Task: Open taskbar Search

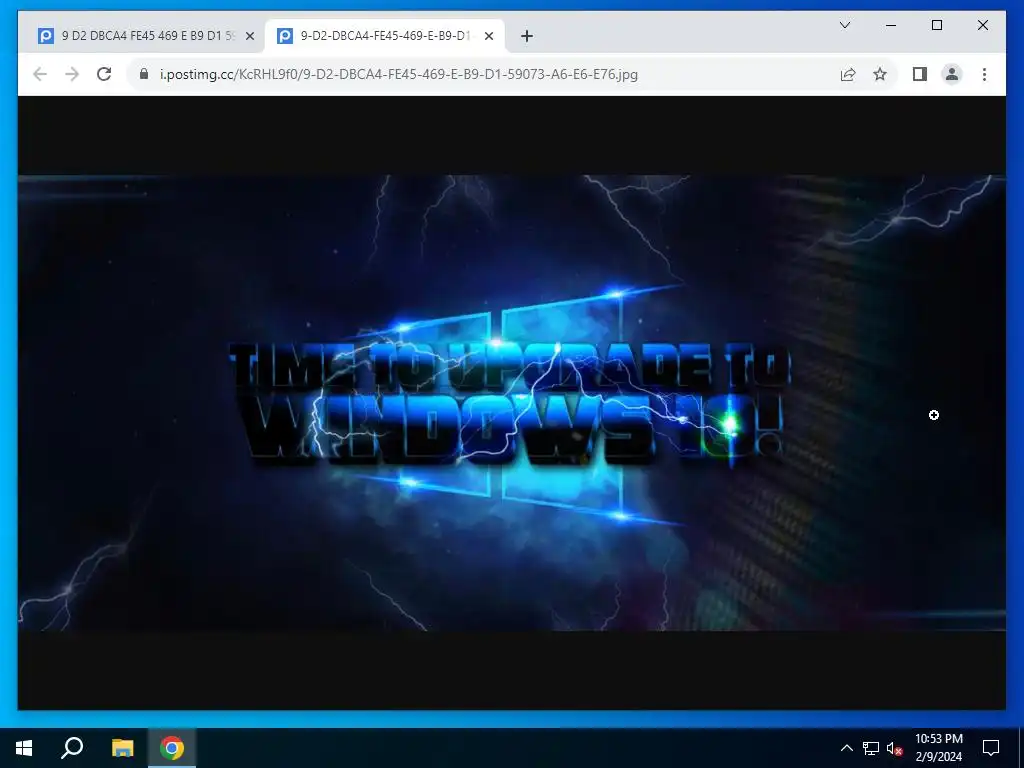Action: [x=72, y=748]
